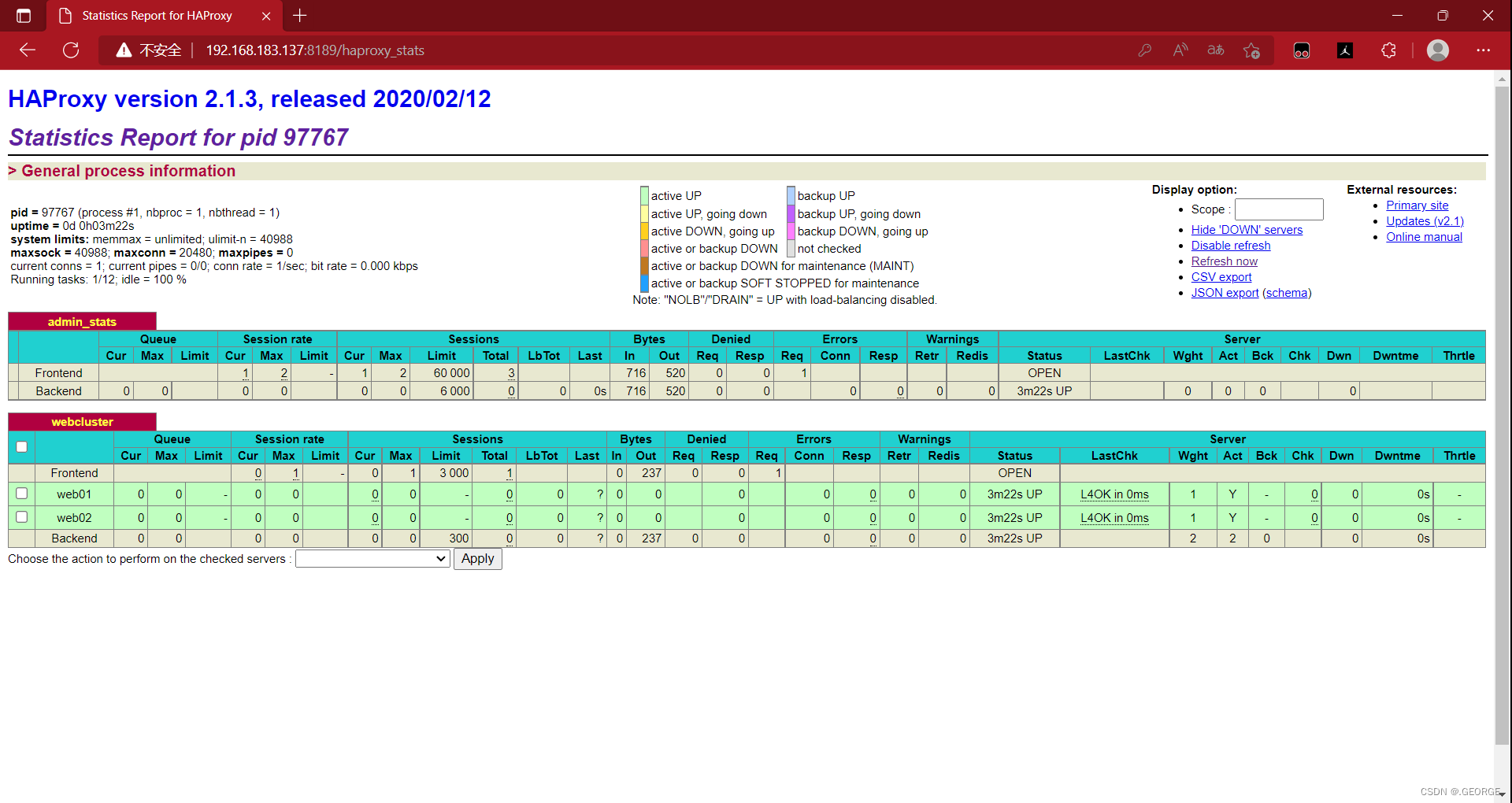The image size is (1512, 803).
Task: Open the Online manual link
Action: 1424,237
